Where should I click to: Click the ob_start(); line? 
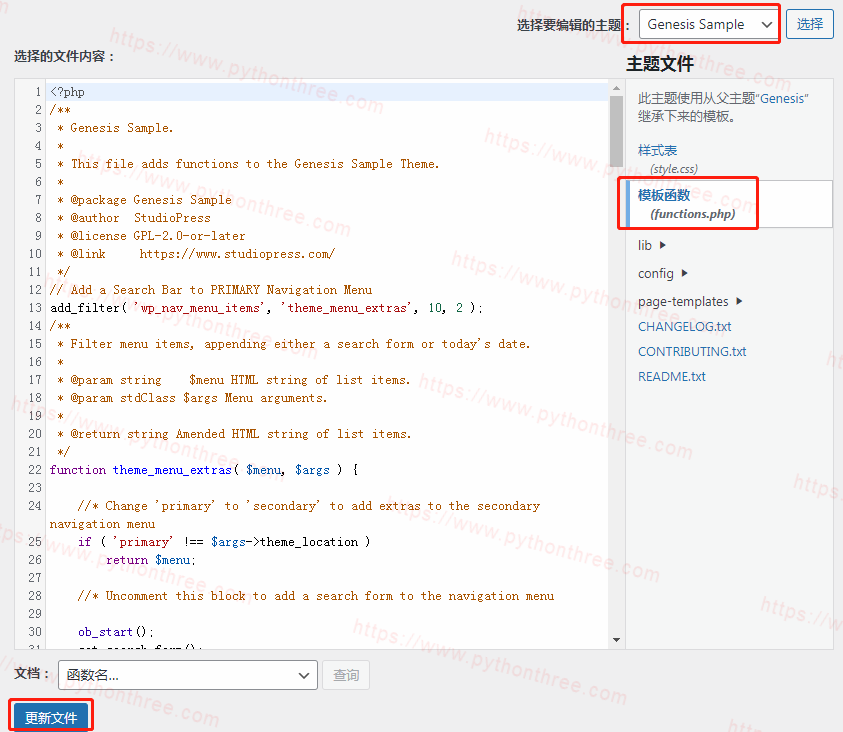(116, 632)
